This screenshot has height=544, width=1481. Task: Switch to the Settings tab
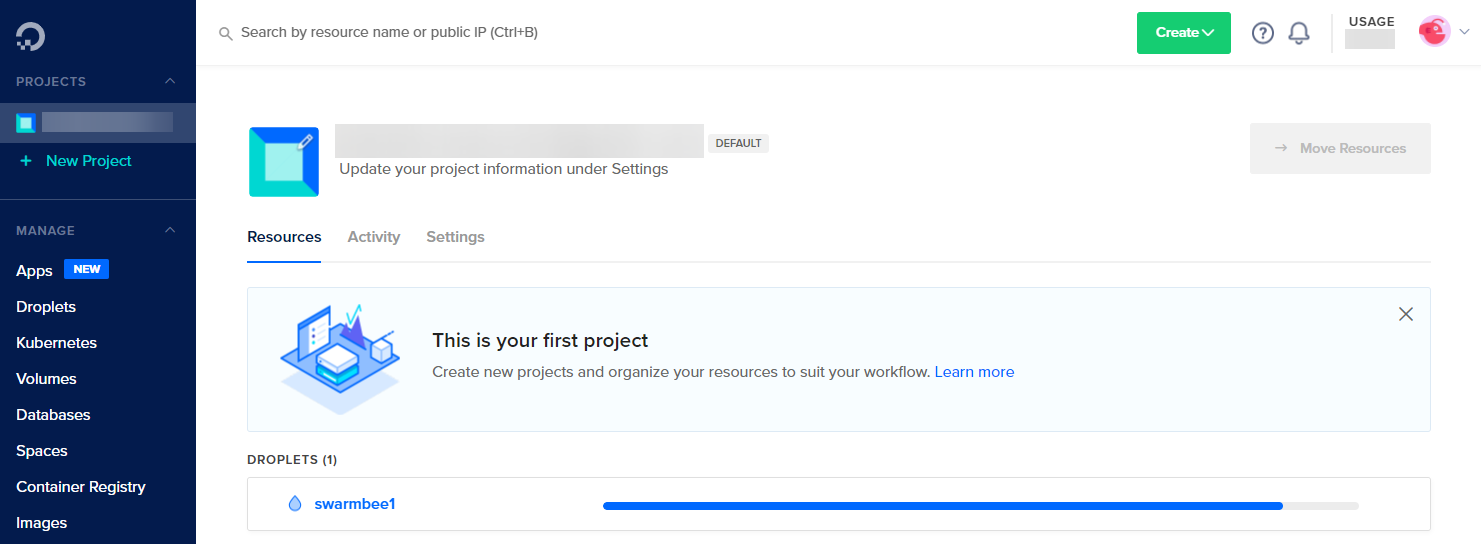pos(455,237)
